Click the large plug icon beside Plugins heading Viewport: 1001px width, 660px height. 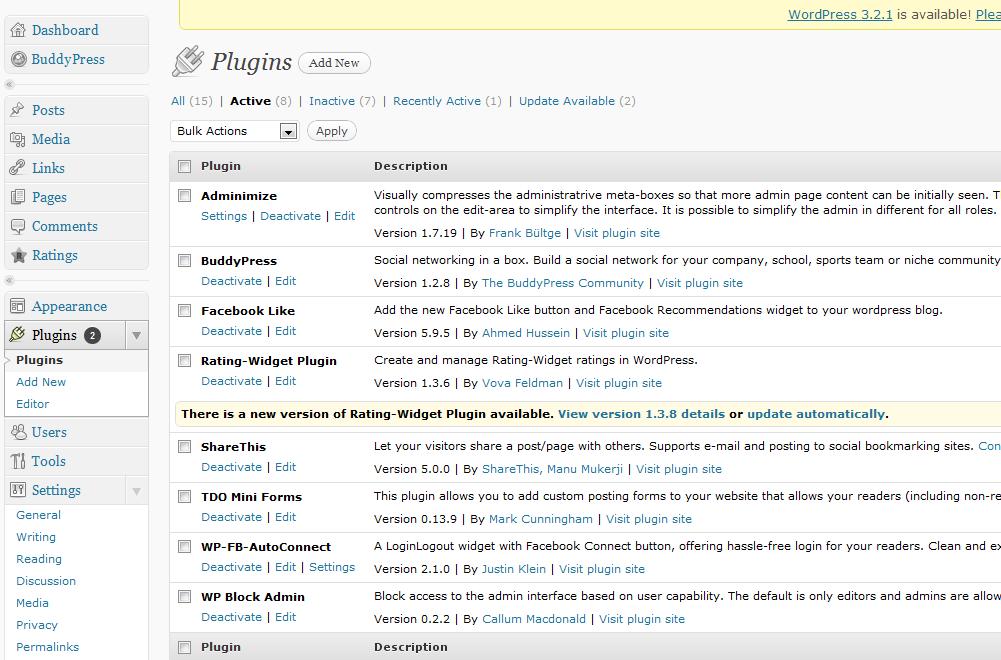[x=188, y=62]
